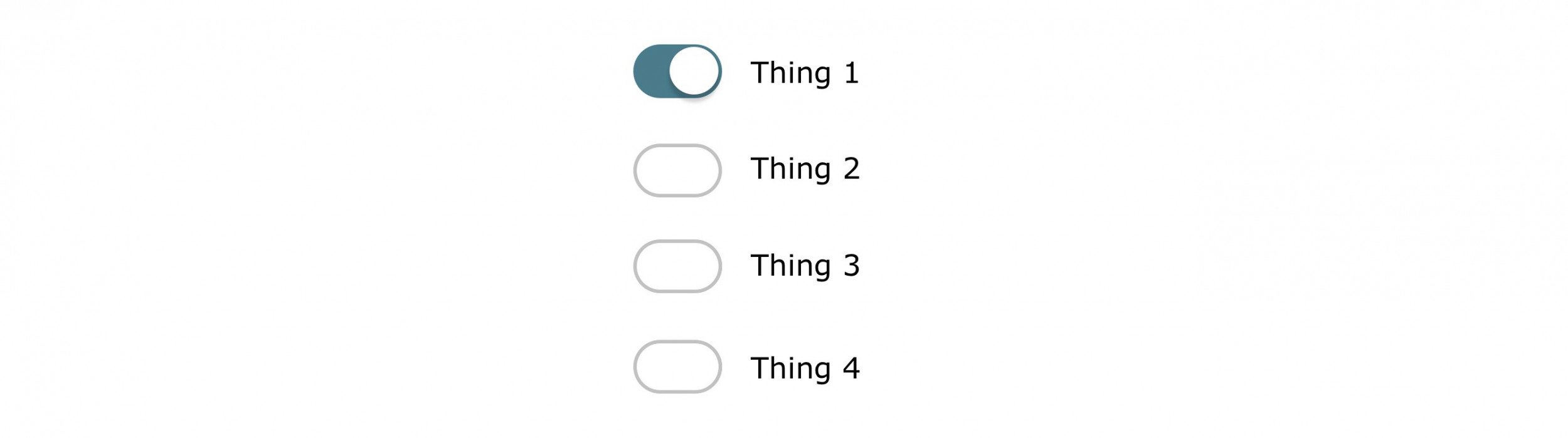The image size is (1568, 438).
Task: Enable the Thing 2 toggle switch
Action: point(677,170)
